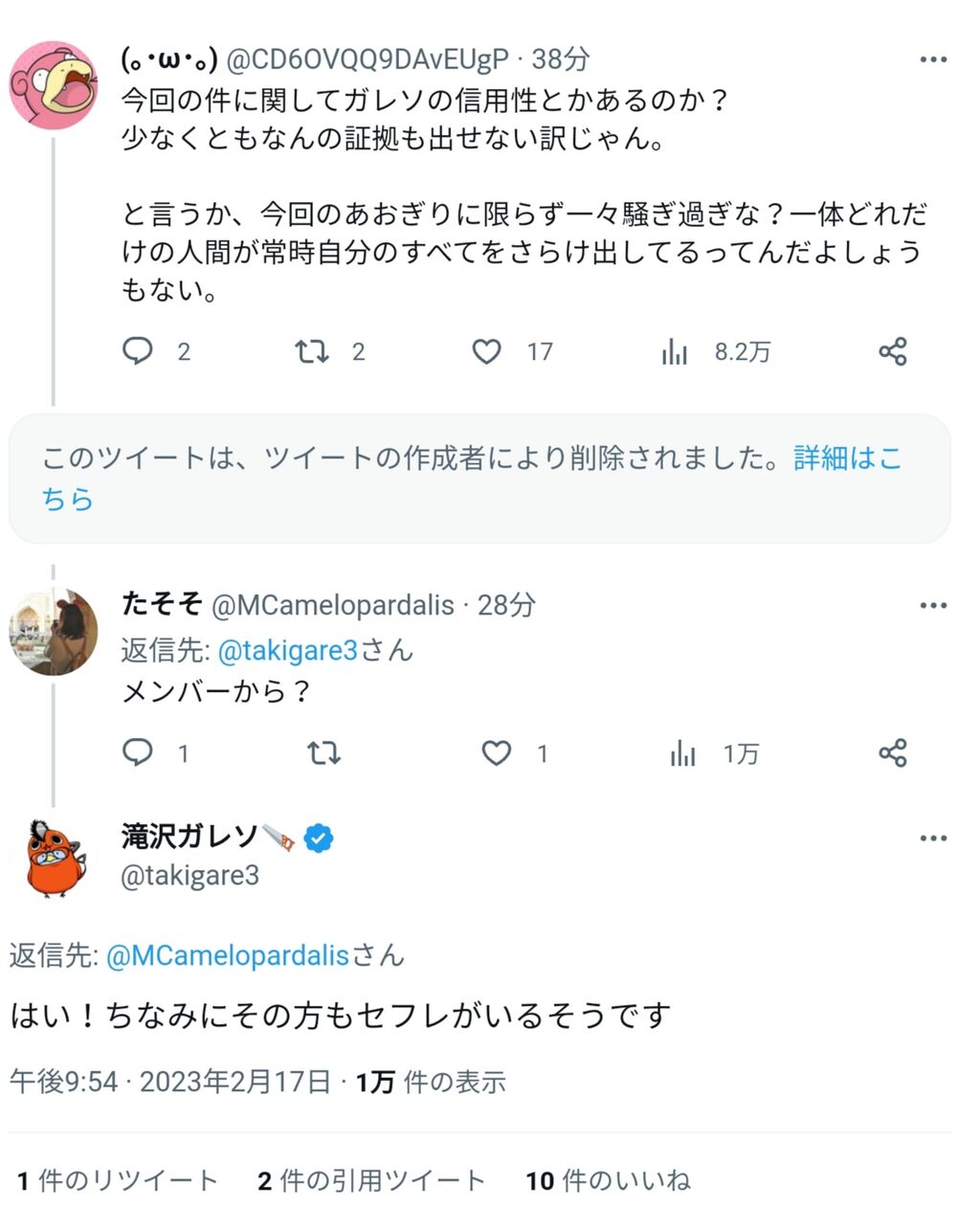
Task: Open more options on たそそ's tweet
Action: pyautogui.click(x=932, y=605)
